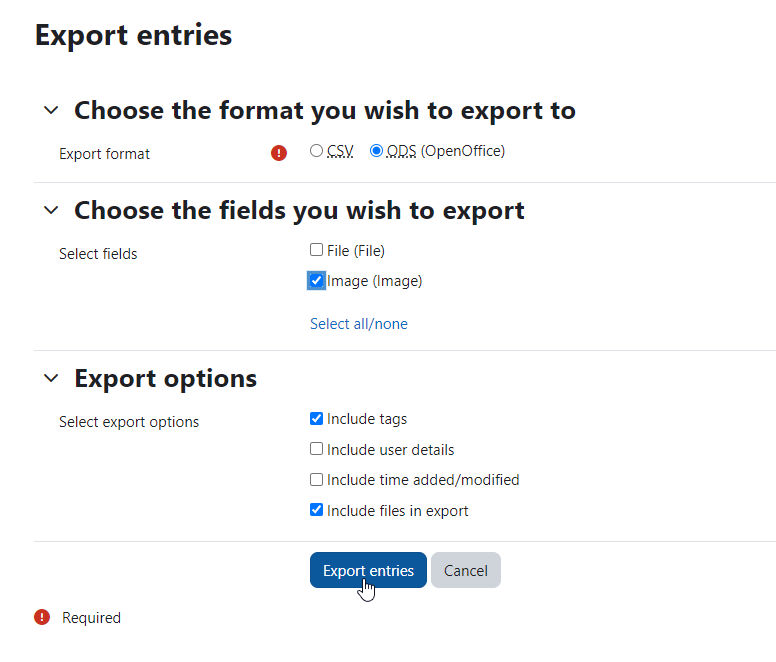Select the CSV radio button

[316, 150]
